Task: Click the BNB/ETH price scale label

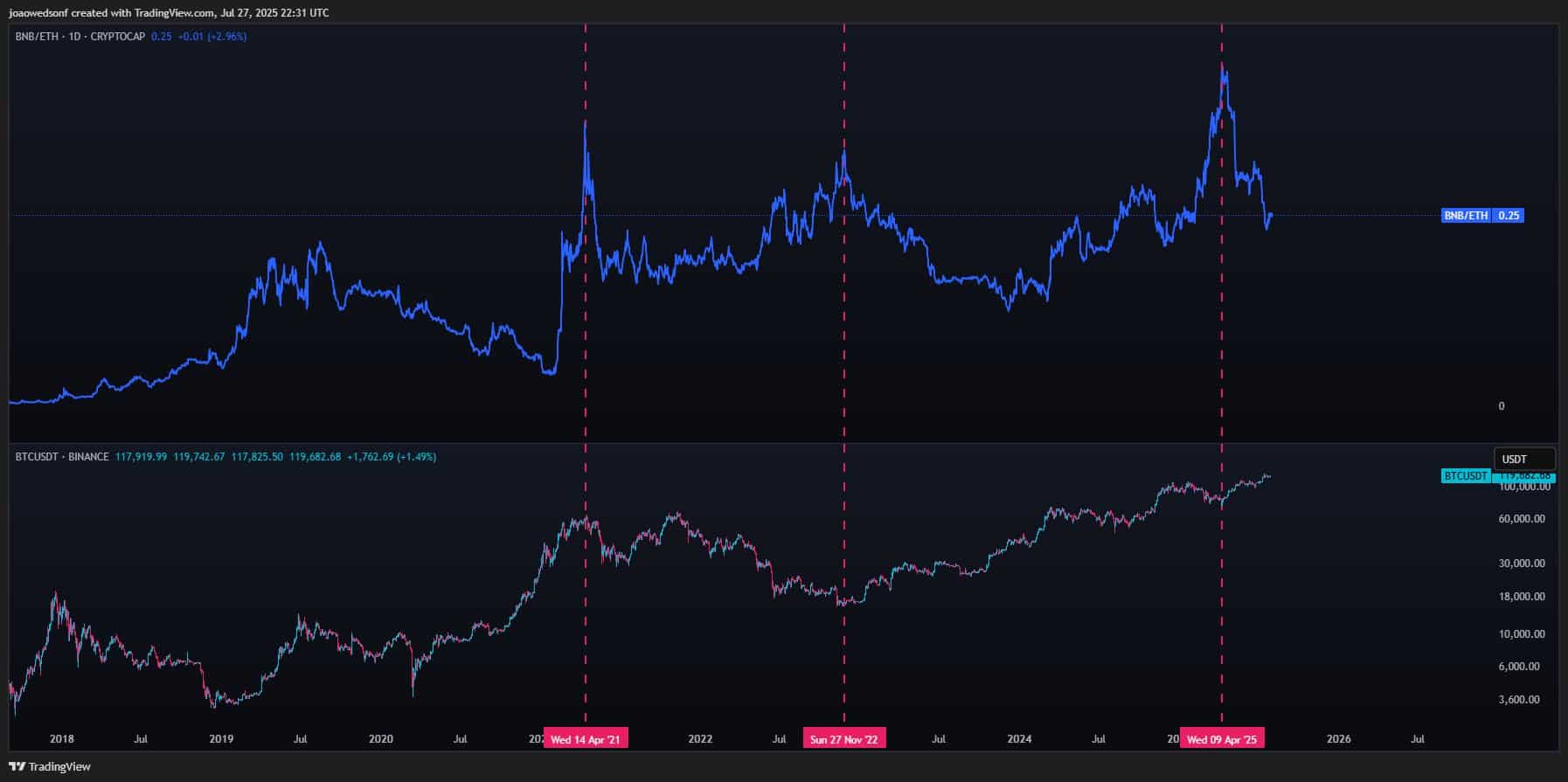Action: pos(1466,215)
